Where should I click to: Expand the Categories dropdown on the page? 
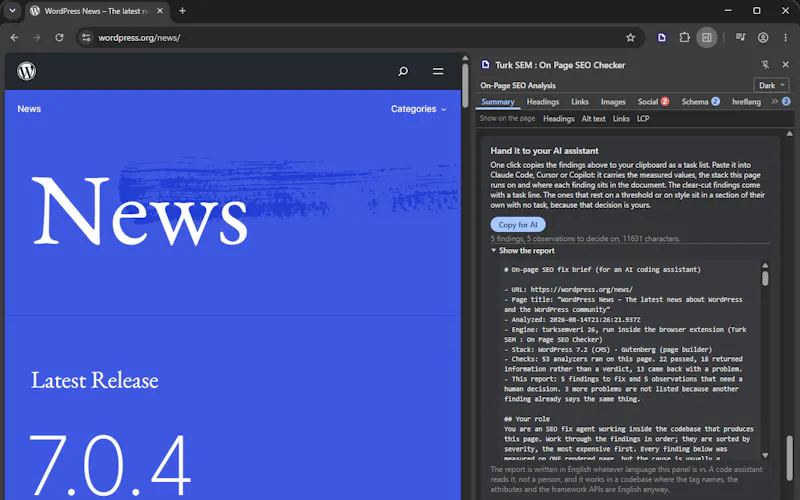pyautogui.click(x=418, y=109)
